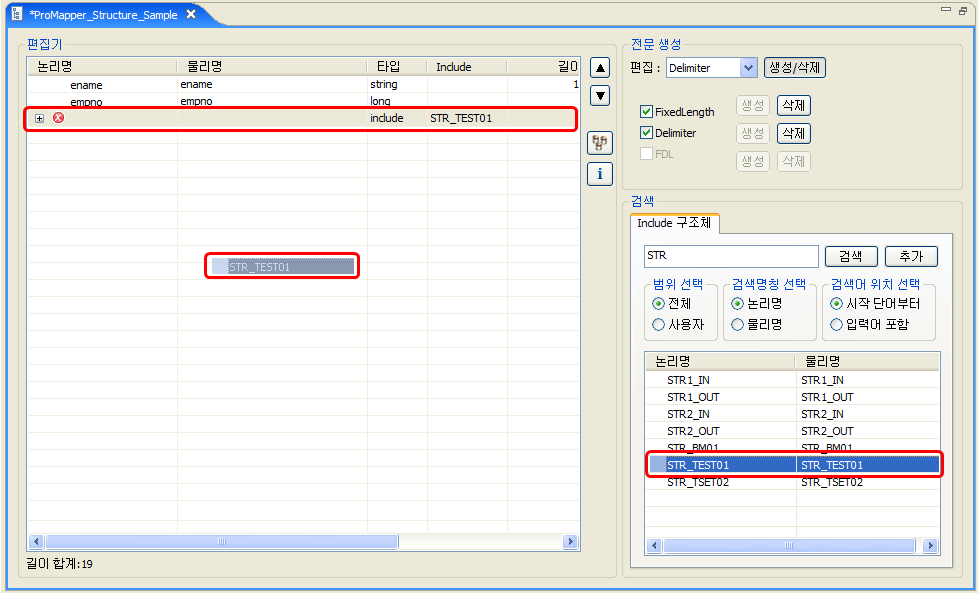
Task: Expand the include row with the plus sign
Action: 40,118
